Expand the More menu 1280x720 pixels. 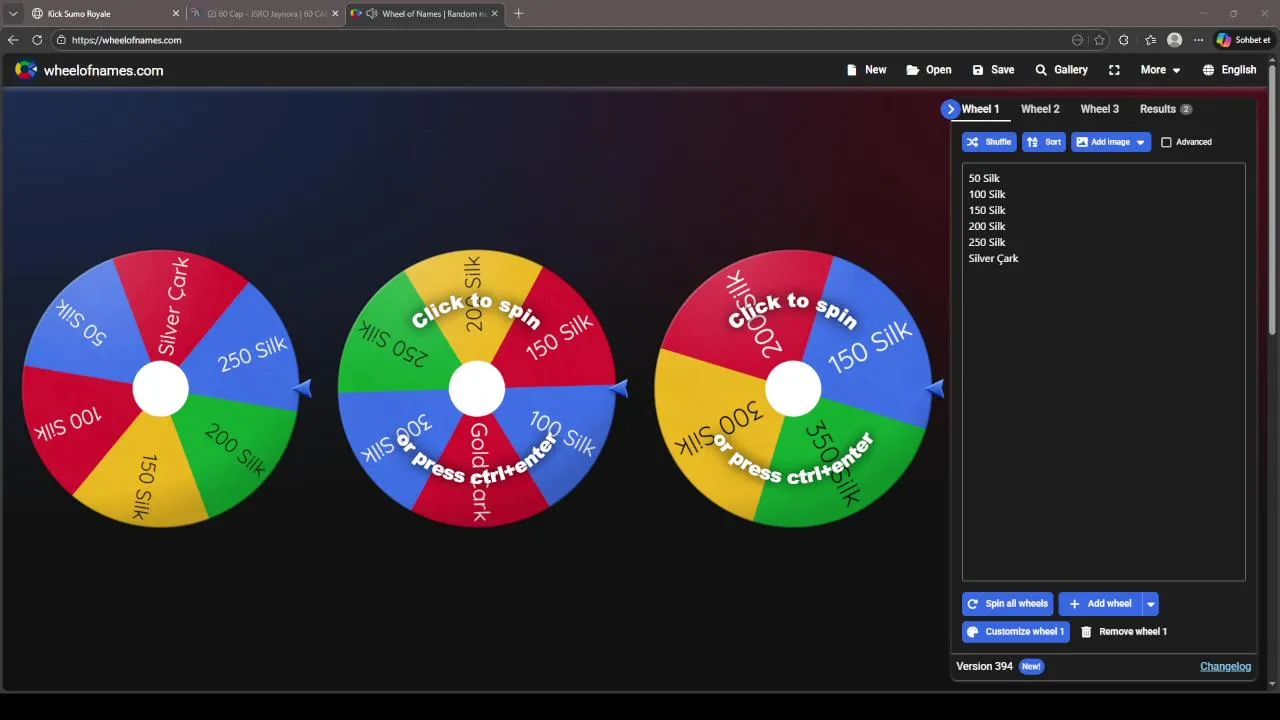[x=1160, y=70]
